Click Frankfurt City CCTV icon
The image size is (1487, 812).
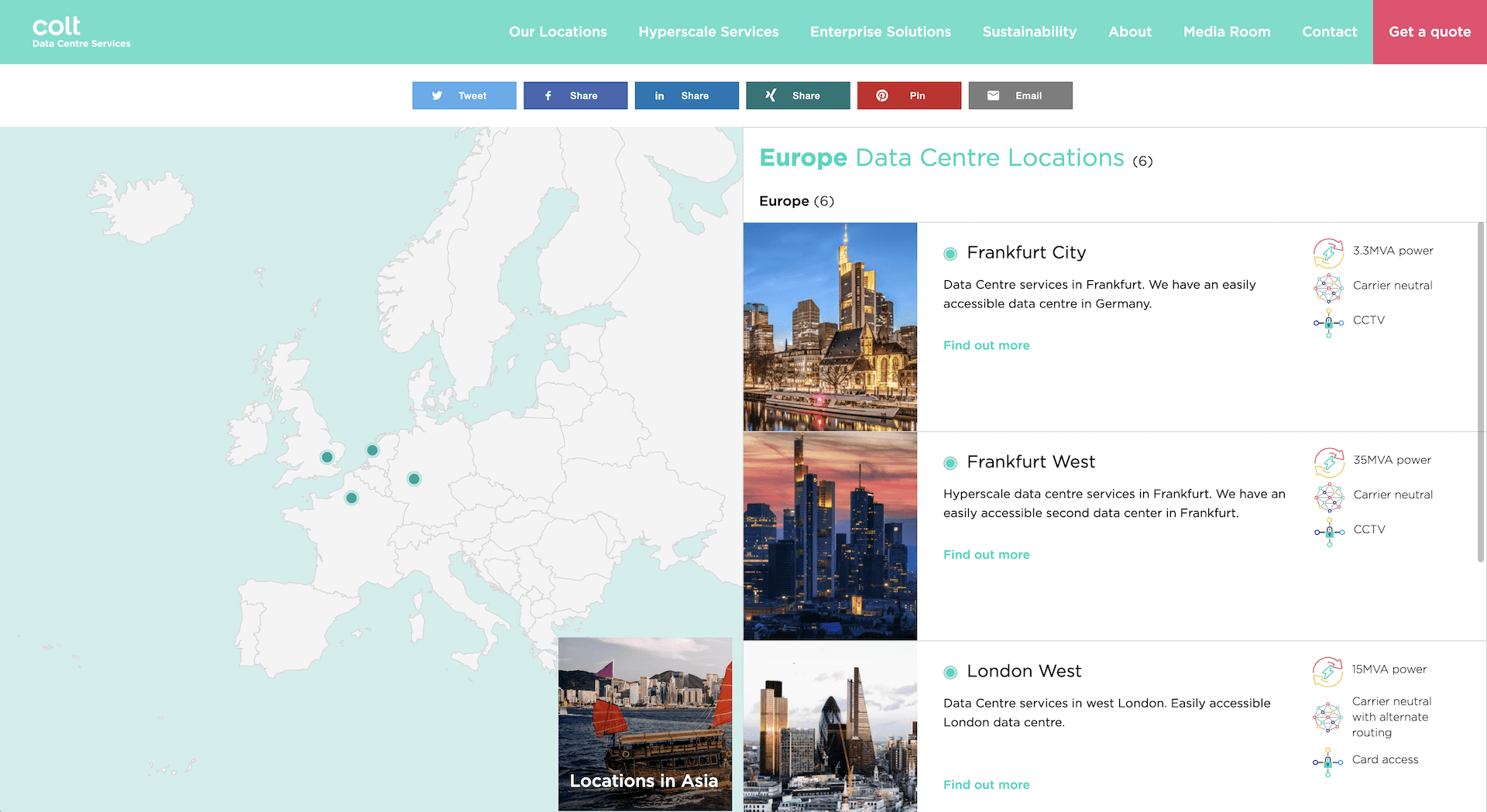pos(1328,323)
